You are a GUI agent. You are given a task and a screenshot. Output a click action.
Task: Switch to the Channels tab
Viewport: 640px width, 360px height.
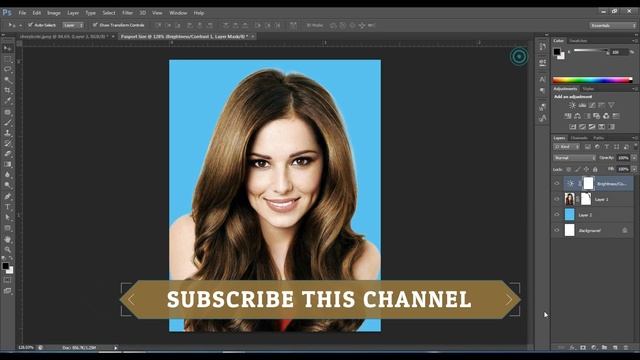pos(579,138)
